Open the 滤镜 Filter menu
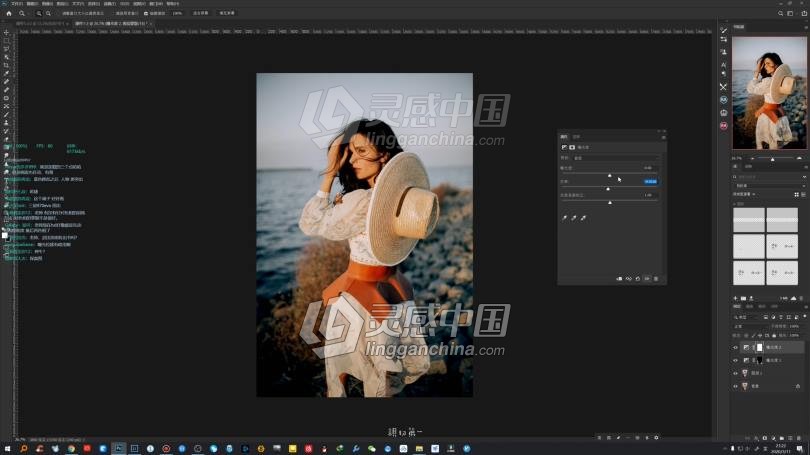Image resolution: width=810 pixels, height=455 pixels. coord(109,4)
